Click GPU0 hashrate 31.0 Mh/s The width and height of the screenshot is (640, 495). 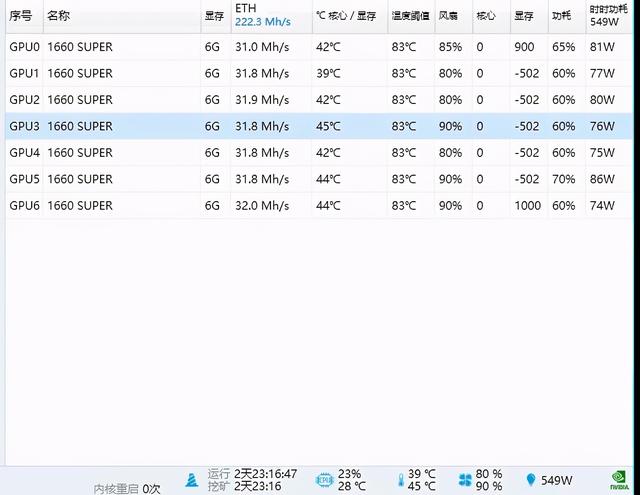coord(262,47)
